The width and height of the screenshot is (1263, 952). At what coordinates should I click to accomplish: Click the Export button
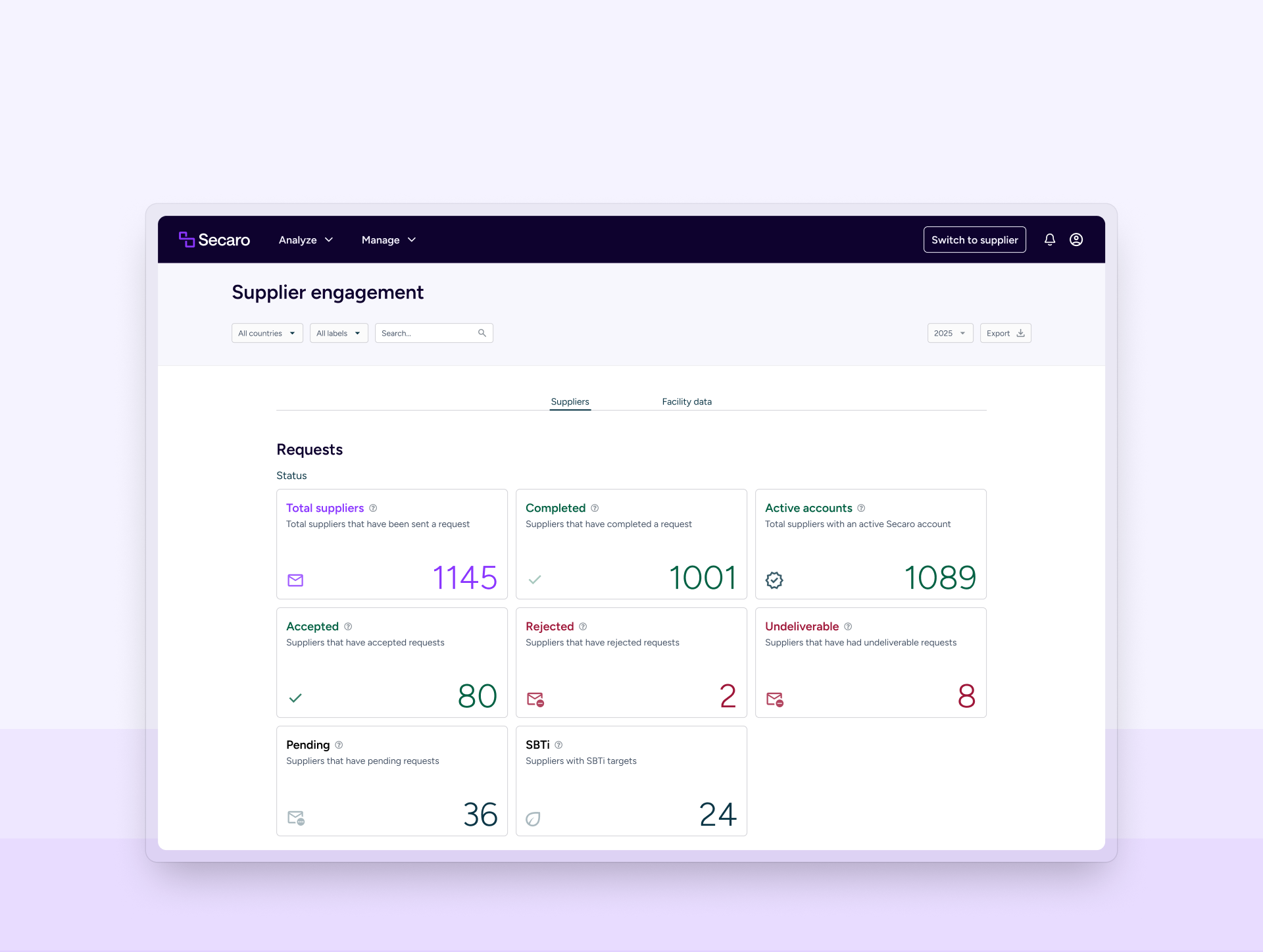[1005, 333]
